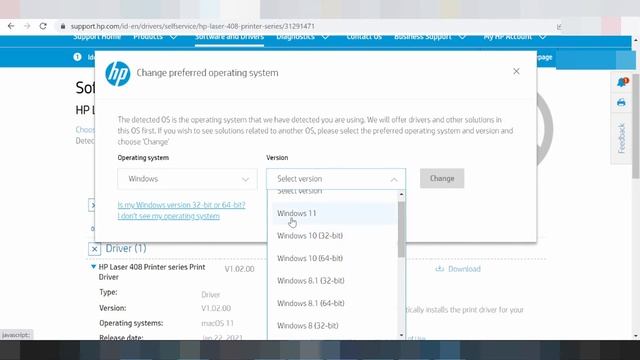
Task: Click the HP logo in dialog
Action: (118, 74)
